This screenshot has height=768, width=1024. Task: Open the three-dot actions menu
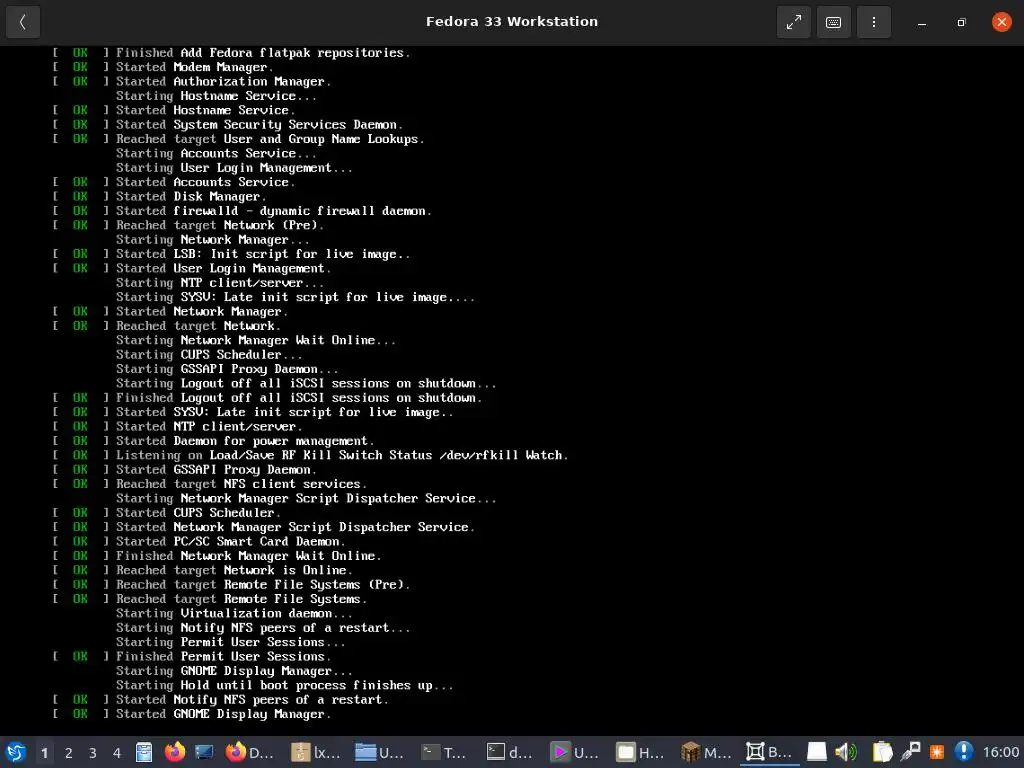(x=874, y=22)
